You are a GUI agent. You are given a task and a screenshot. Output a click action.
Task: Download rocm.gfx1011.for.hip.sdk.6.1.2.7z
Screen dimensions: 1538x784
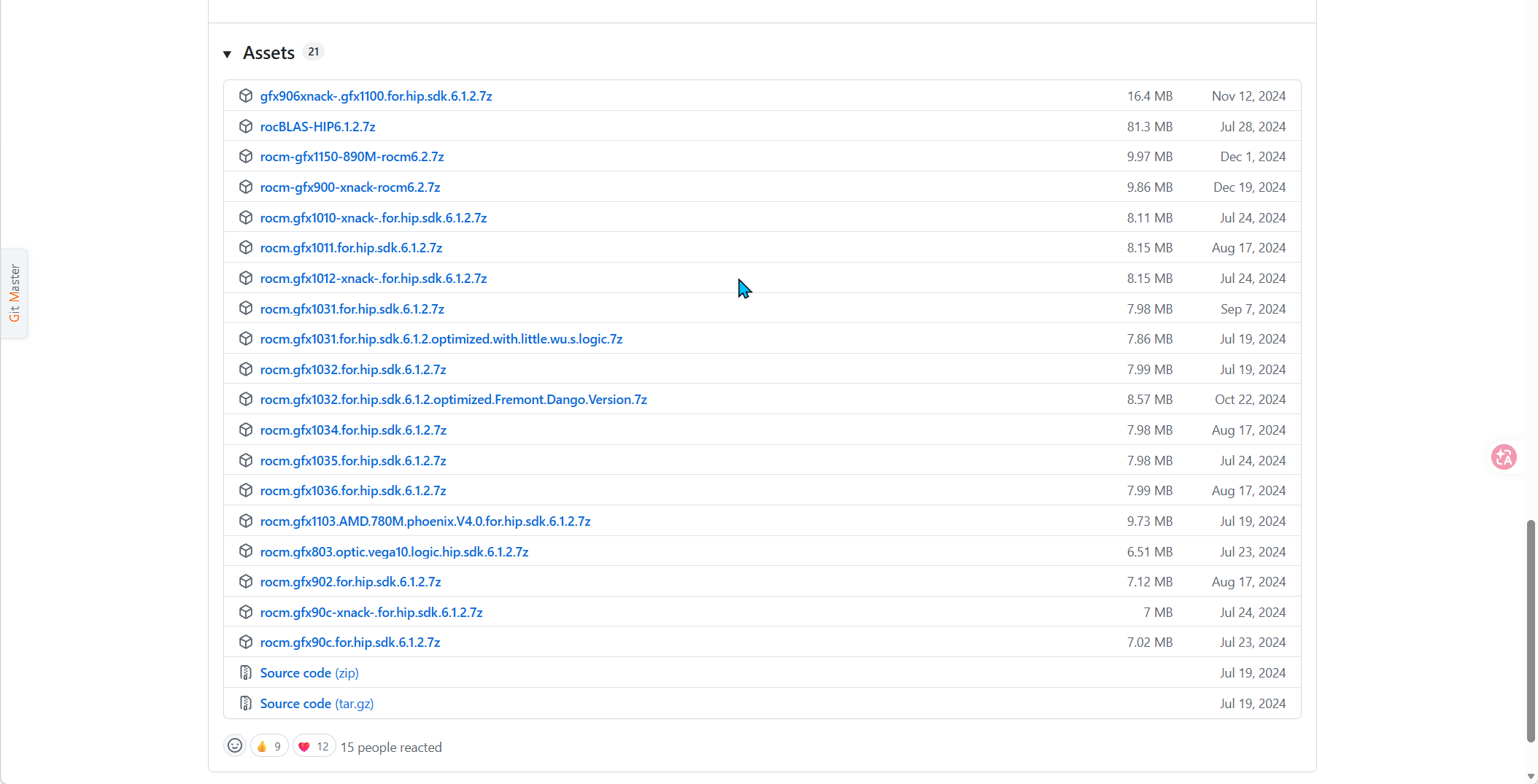(x=351, y=247)
